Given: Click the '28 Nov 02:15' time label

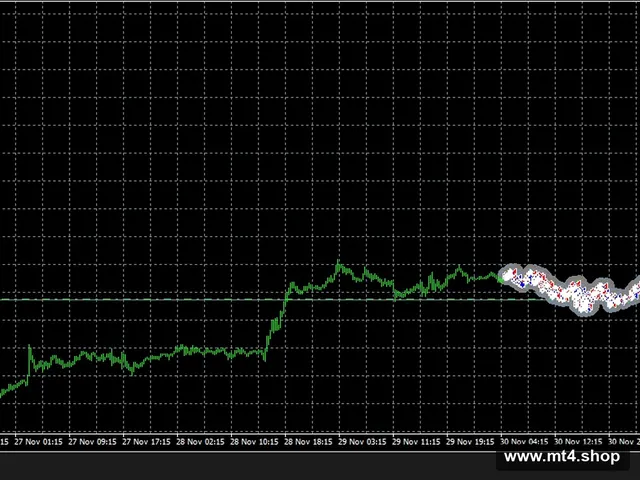Looking at the screenshot, I should tap(200, 442).
